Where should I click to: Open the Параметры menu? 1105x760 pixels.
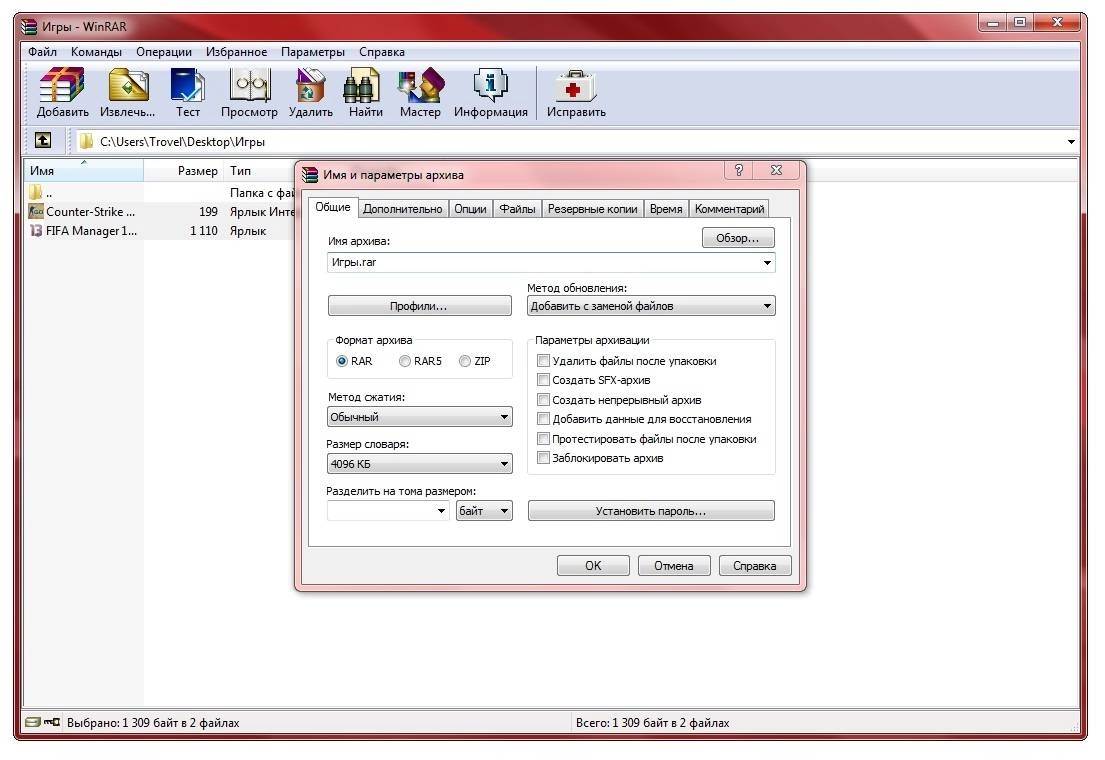(313, 51)
